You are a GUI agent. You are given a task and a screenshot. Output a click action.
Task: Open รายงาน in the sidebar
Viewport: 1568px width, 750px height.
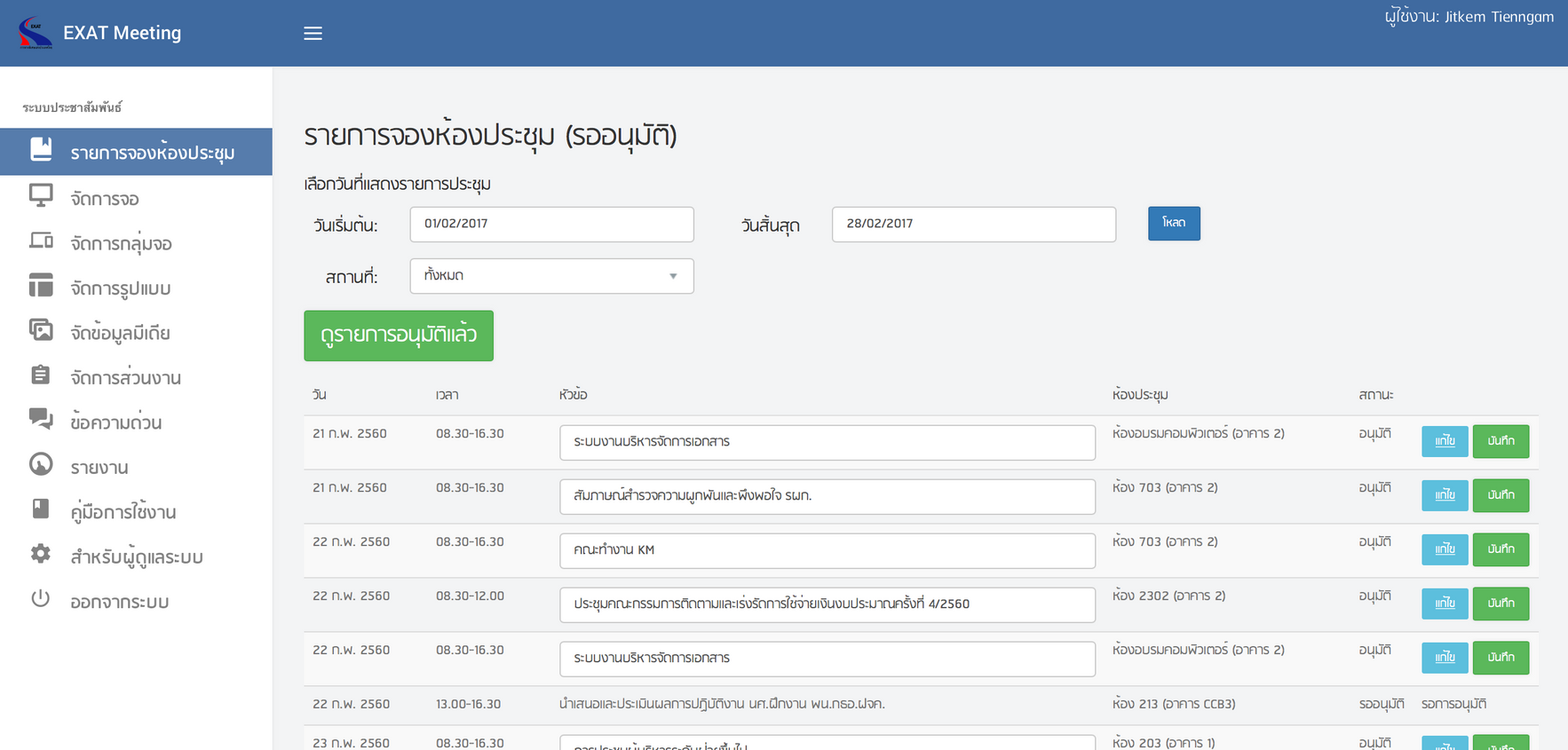pyautogui.click(x=99, y=468)
